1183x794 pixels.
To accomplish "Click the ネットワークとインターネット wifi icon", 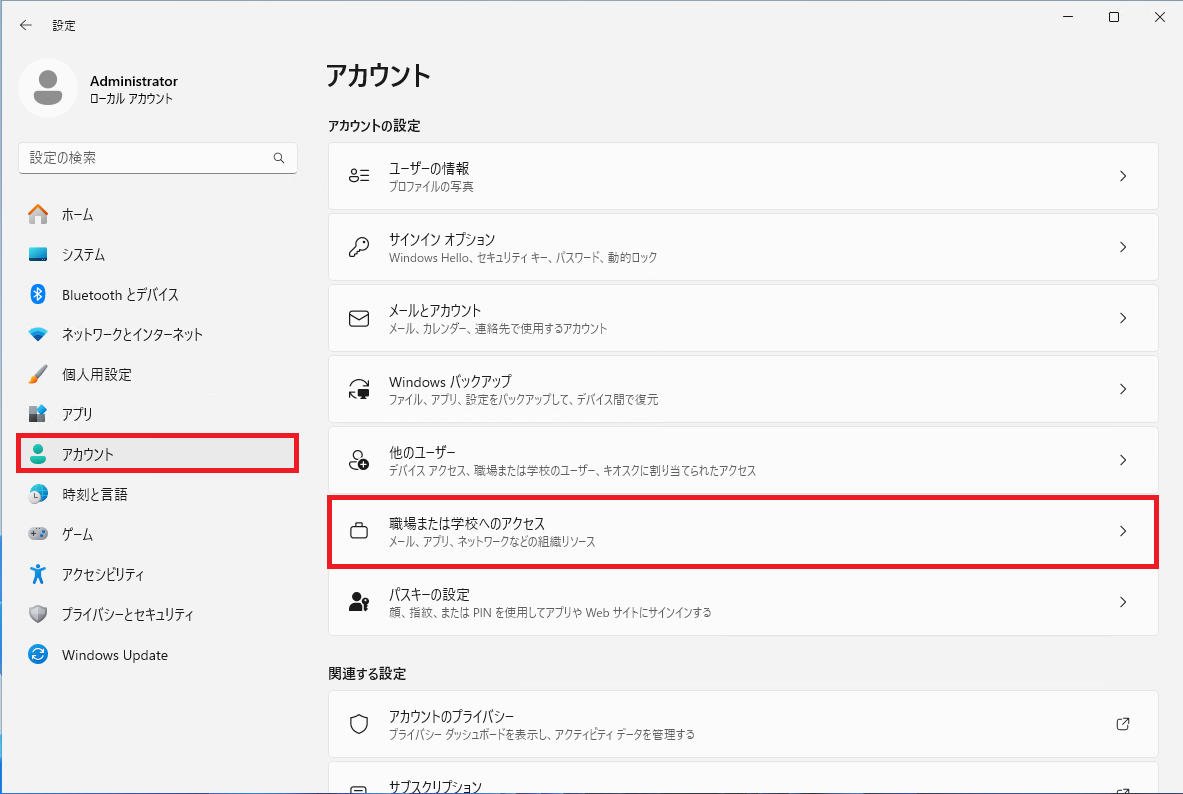I will [38, 334].
